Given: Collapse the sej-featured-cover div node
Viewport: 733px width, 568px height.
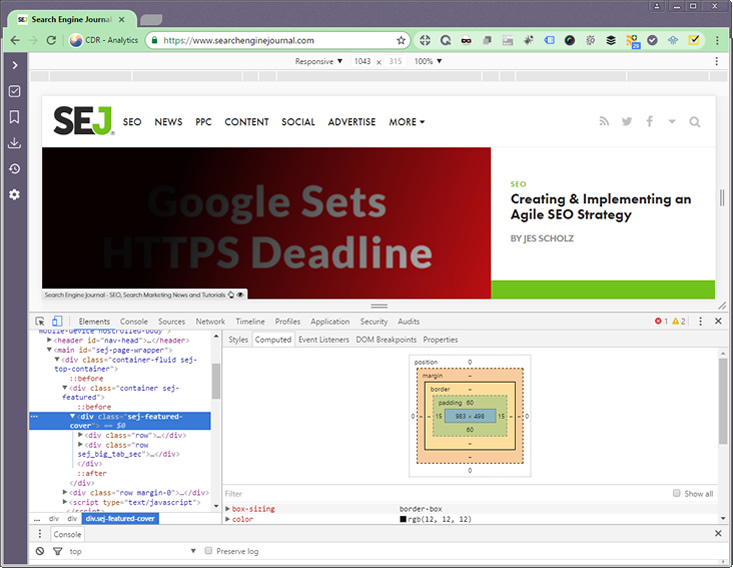Looking at the screenshot, I should [x=72, y=416].
